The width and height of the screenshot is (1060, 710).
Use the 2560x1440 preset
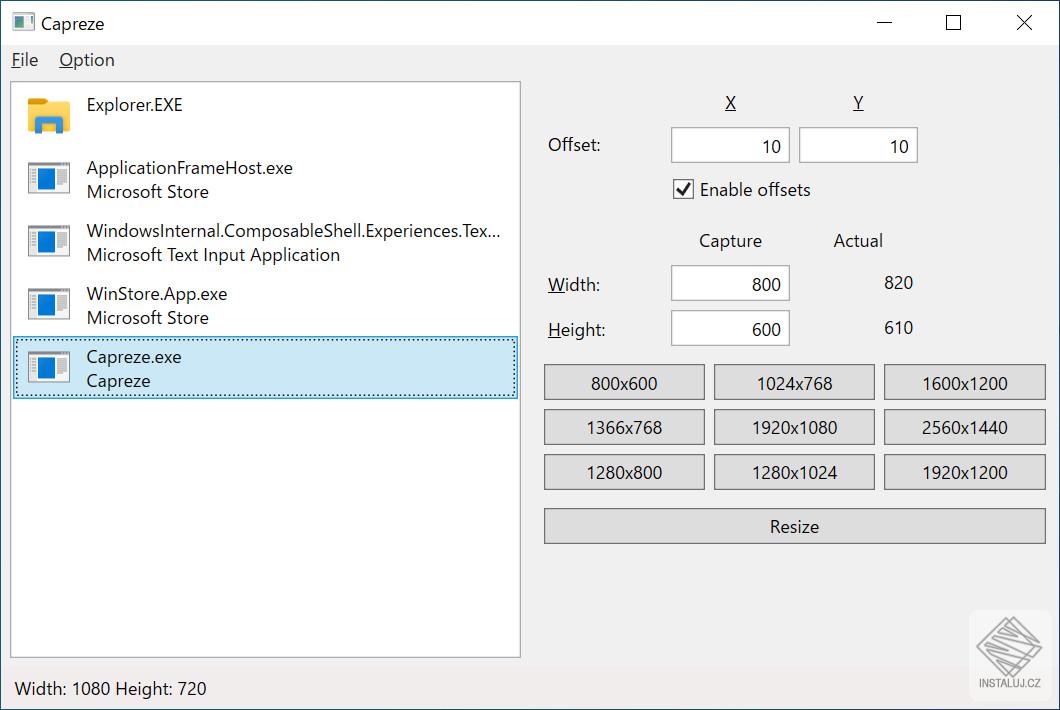(x=965, y=427)
